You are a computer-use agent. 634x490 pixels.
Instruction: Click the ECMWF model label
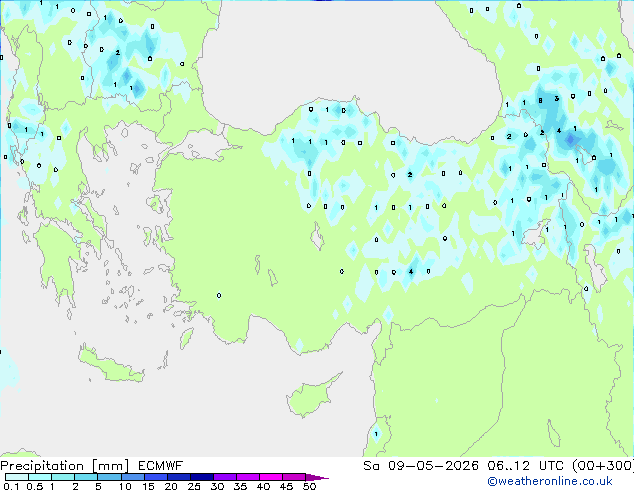(161, 466)
